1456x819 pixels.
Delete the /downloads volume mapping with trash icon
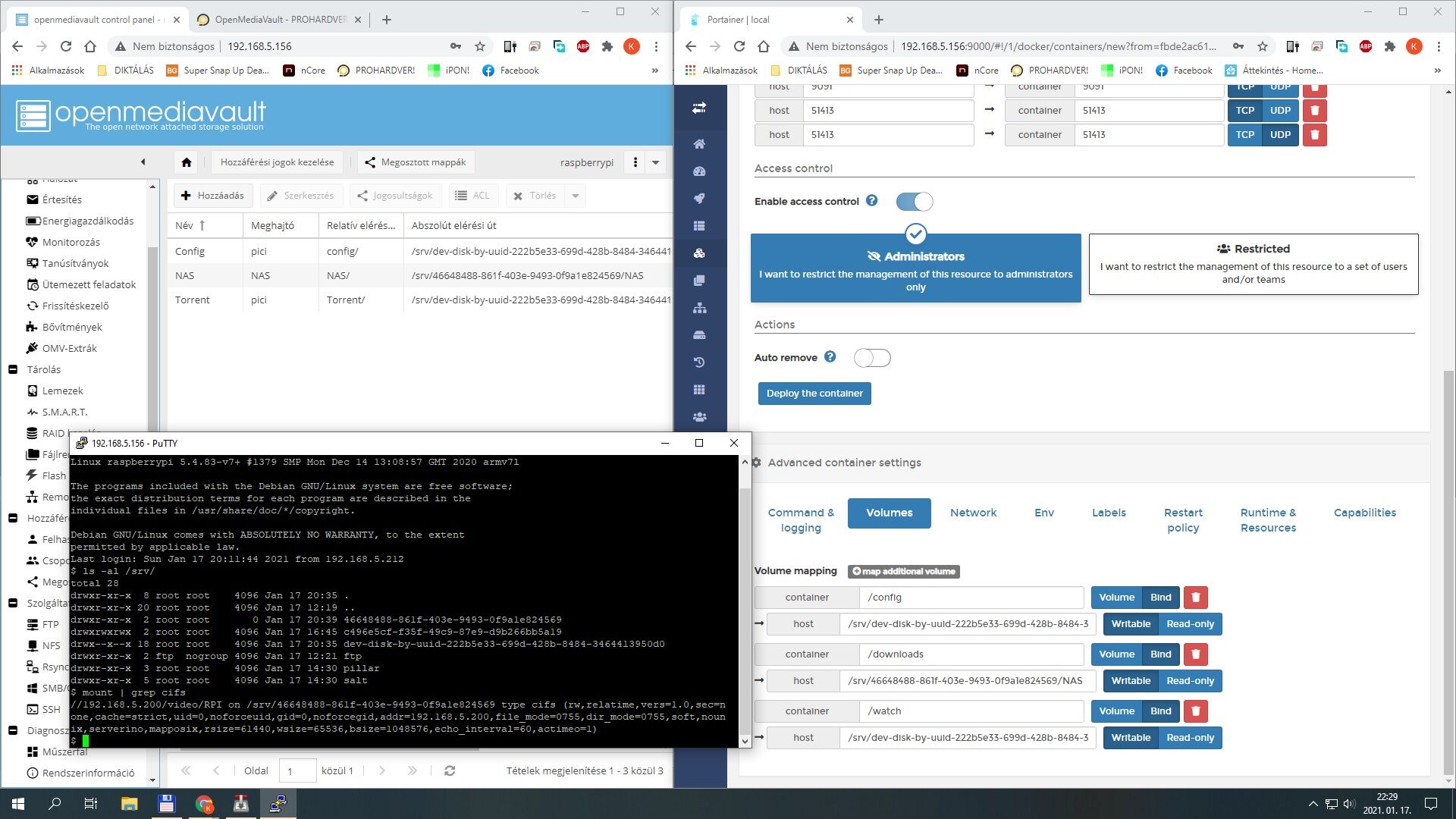(1195, 654)
